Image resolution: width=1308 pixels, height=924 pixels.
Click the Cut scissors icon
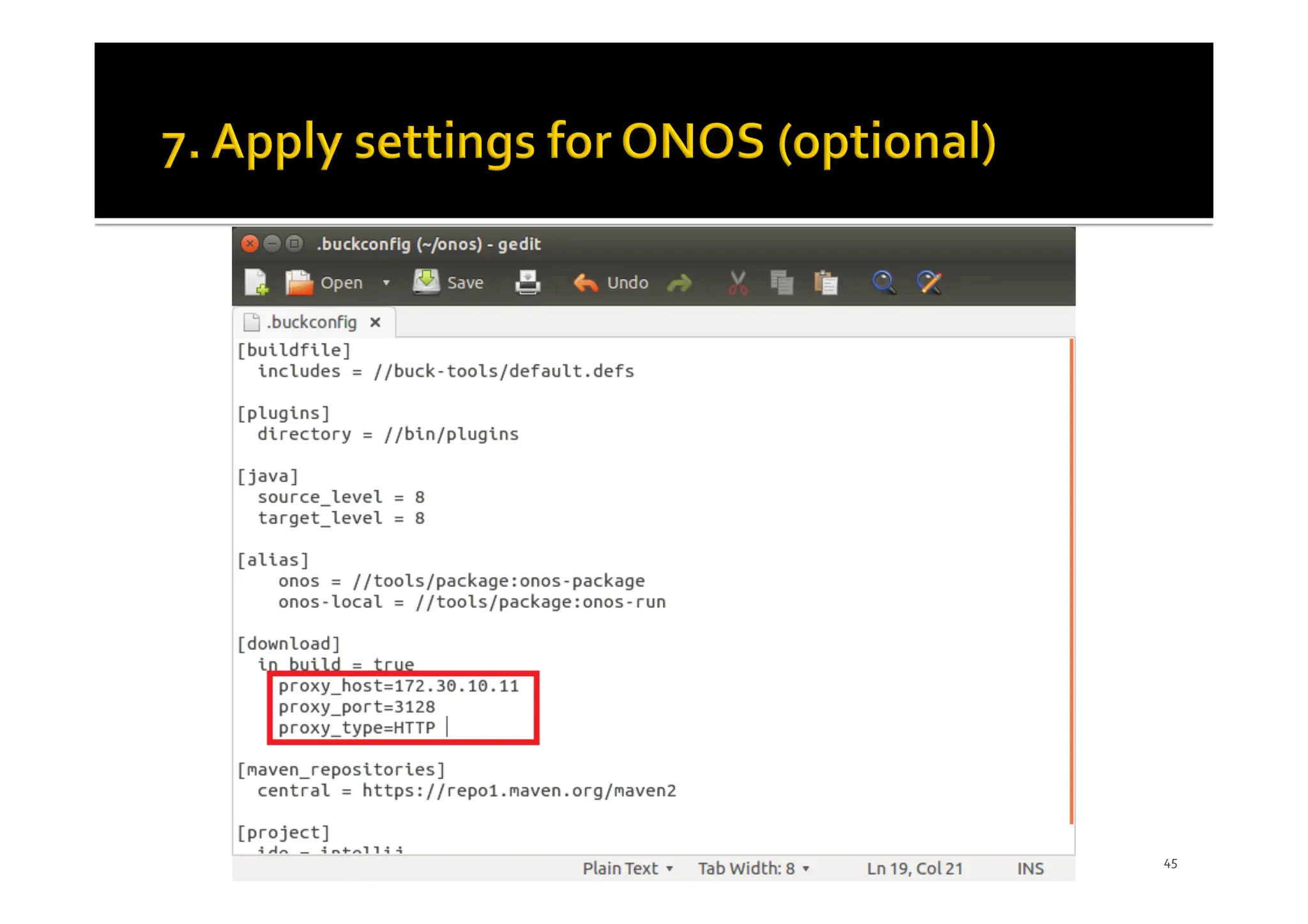pyautogui.click(x=738, y=282)
